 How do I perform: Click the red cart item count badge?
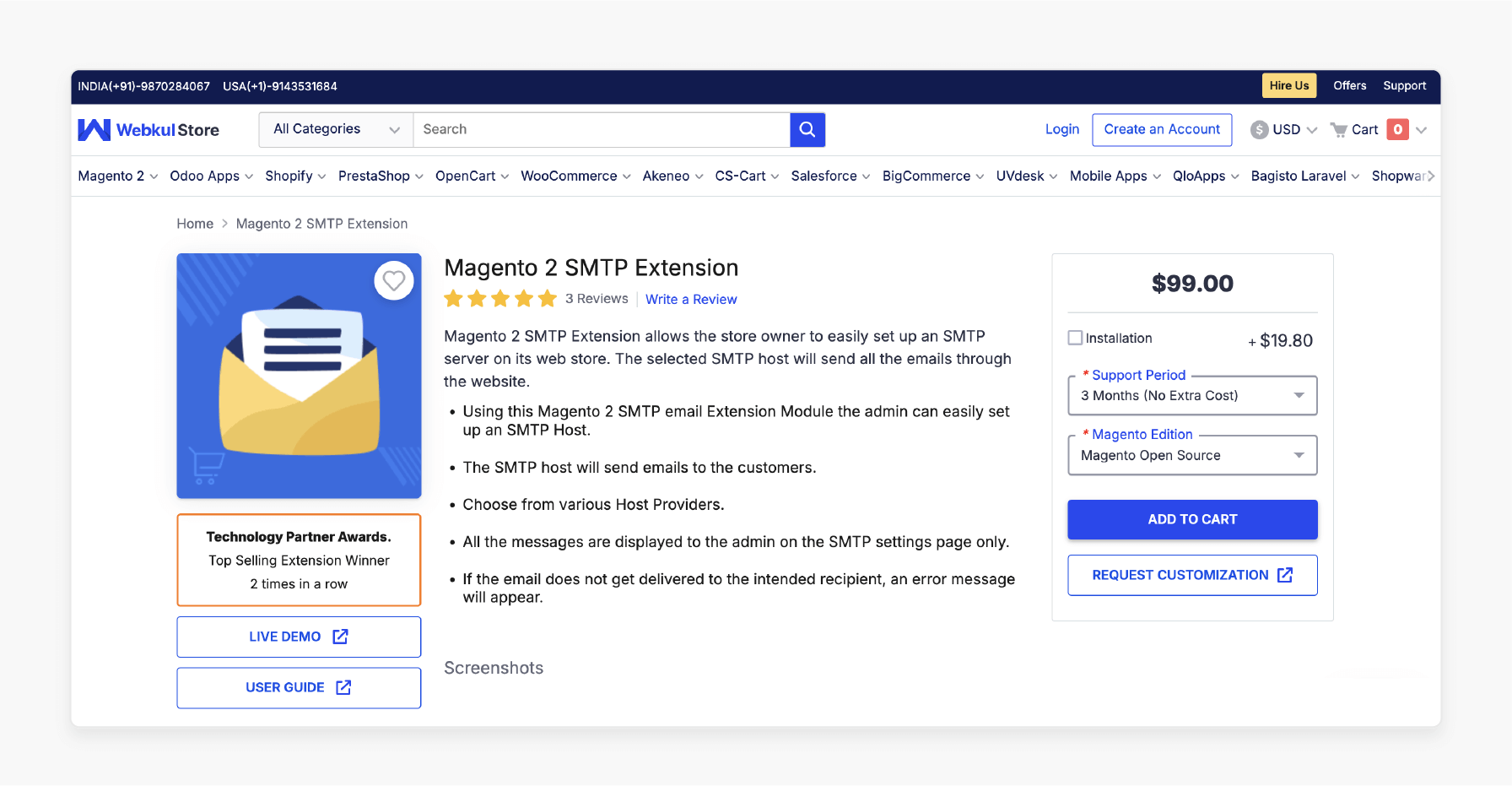click(x=1398, y=129)
